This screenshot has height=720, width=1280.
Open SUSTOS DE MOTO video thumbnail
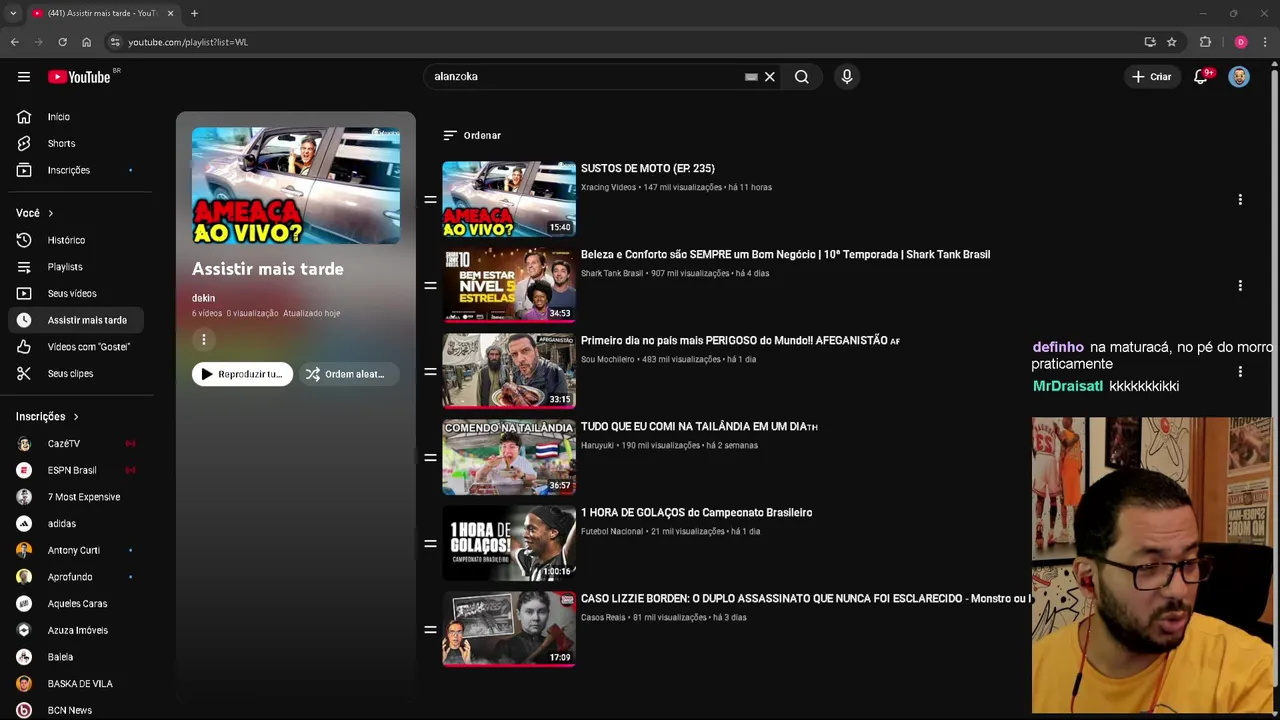tap(509, 199)
